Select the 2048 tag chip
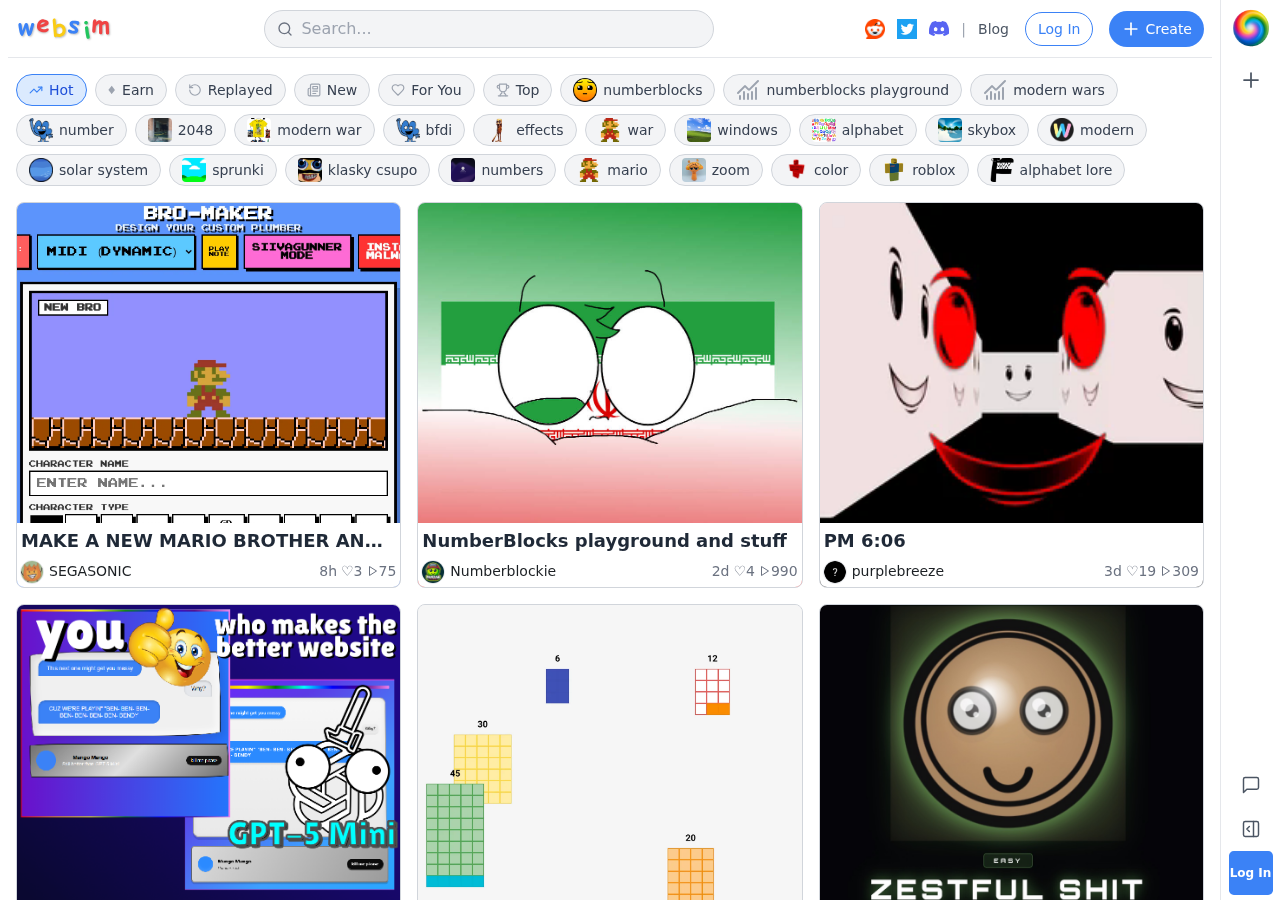The image size is (1280, 900). tap(180, 130)
